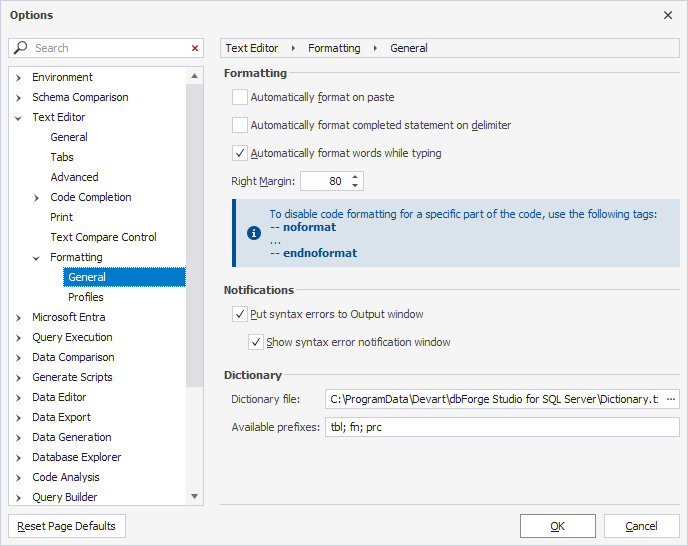Expand the Query Execution node
This screenshot has height=546, width=688.
tap(18, 338)
